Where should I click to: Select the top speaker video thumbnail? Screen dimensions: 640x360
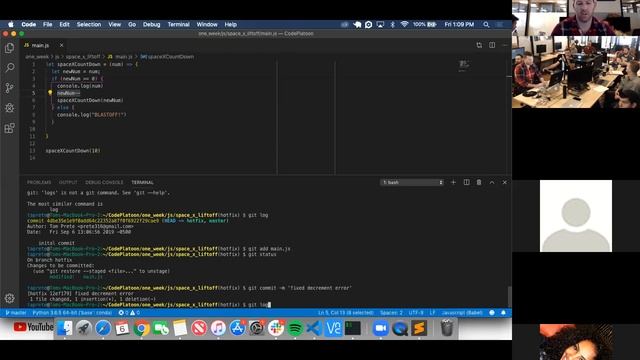pyautogui.click(x=576, y=18)
